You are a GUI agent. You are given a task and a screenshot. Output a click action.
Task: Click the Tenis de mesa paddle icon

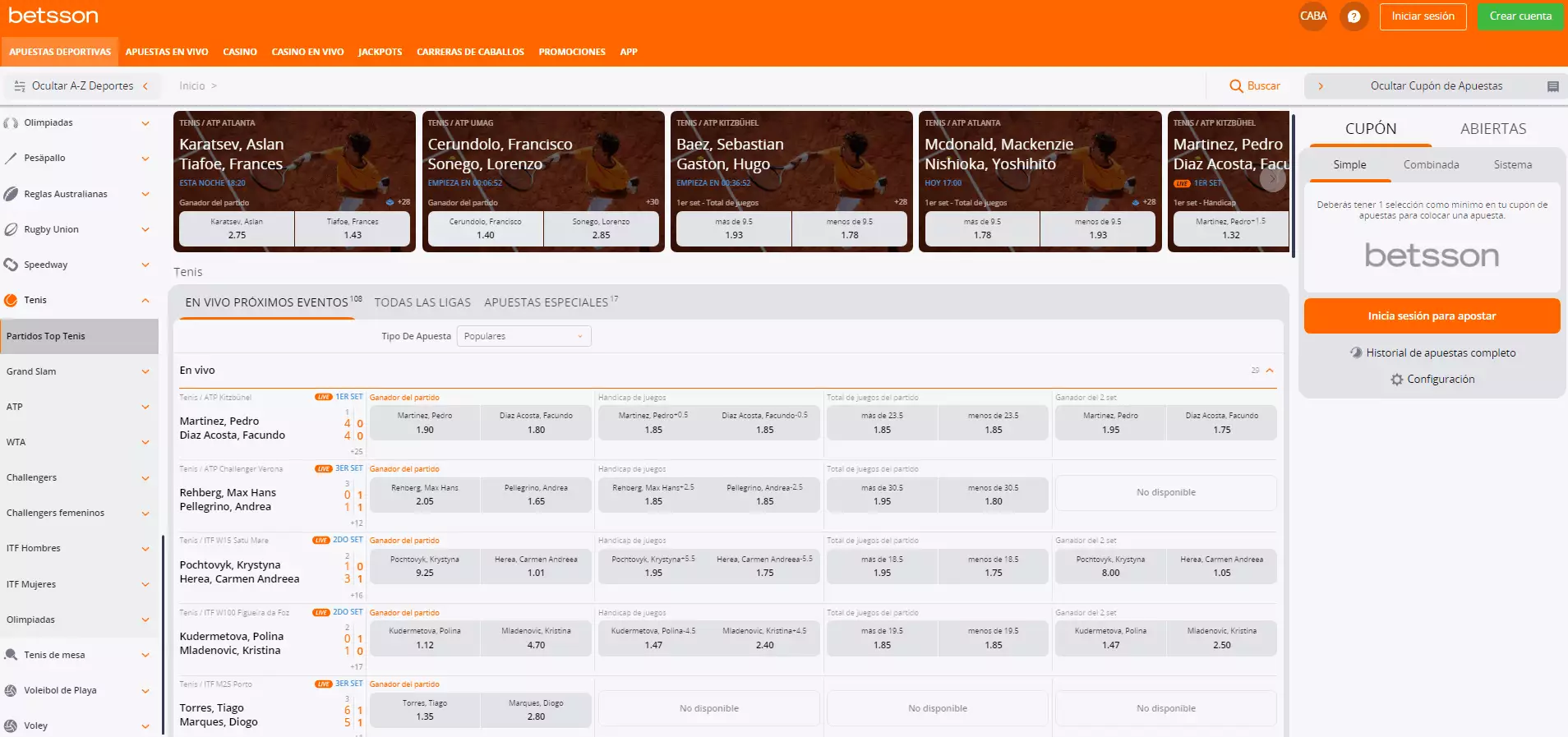coord(11,655)
